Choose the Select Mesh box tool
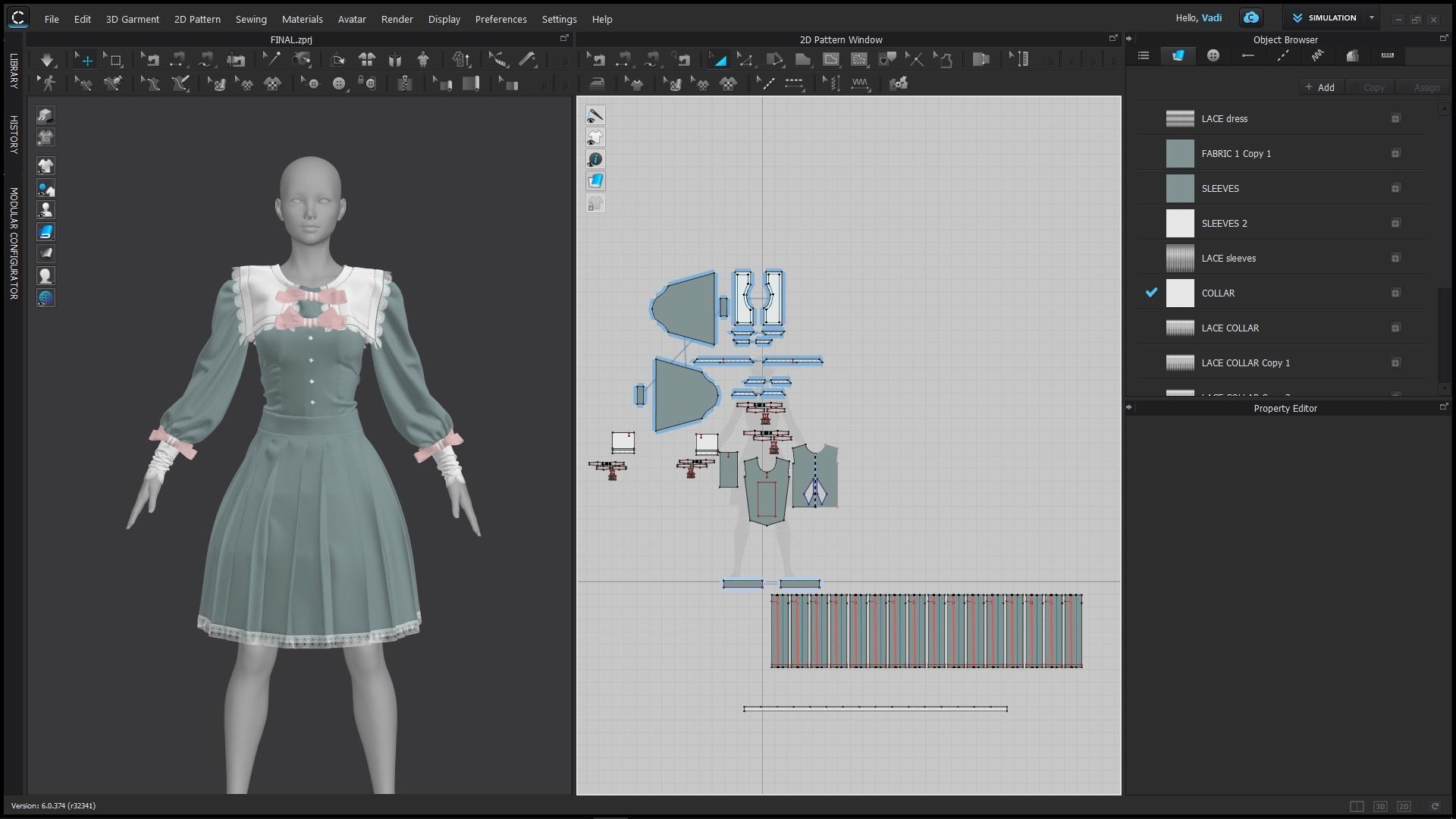The width and height of the screenshot is (1456, 819). coord(114,59)
